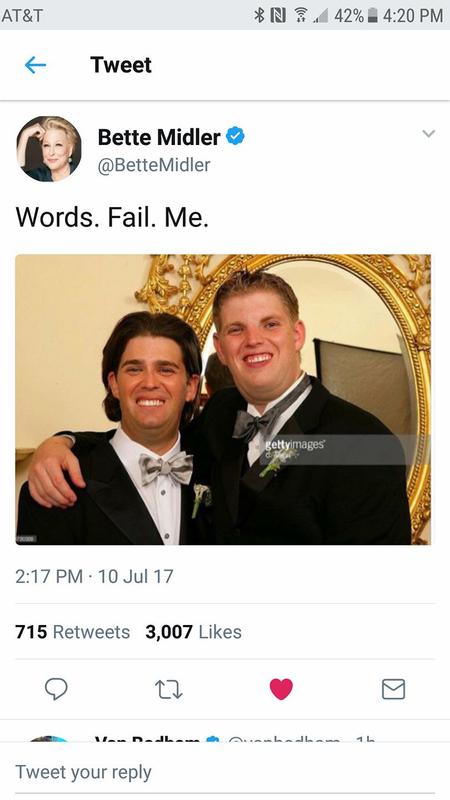The width and height of the screenshot is (450, 800).
Task: Unlike the tweet via red heart
Action: 281,689
